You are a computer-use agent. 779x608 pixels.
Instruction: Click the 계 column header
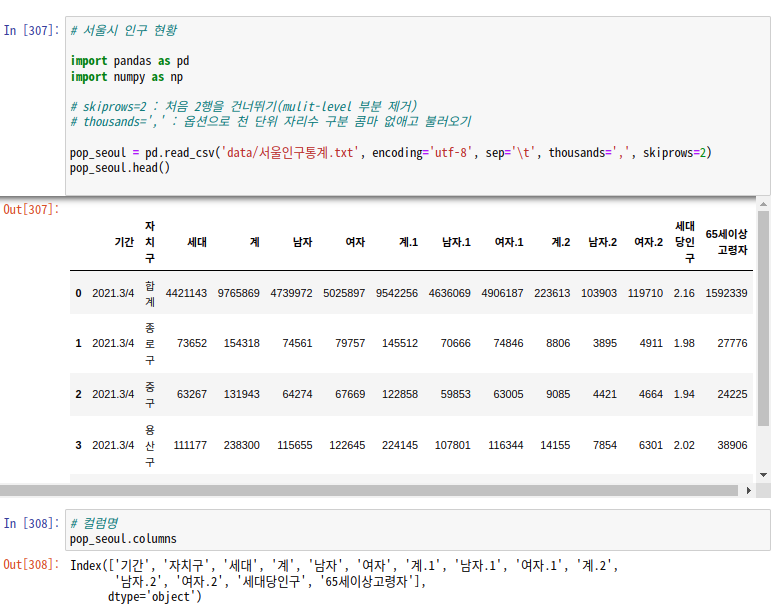point(255,242)
